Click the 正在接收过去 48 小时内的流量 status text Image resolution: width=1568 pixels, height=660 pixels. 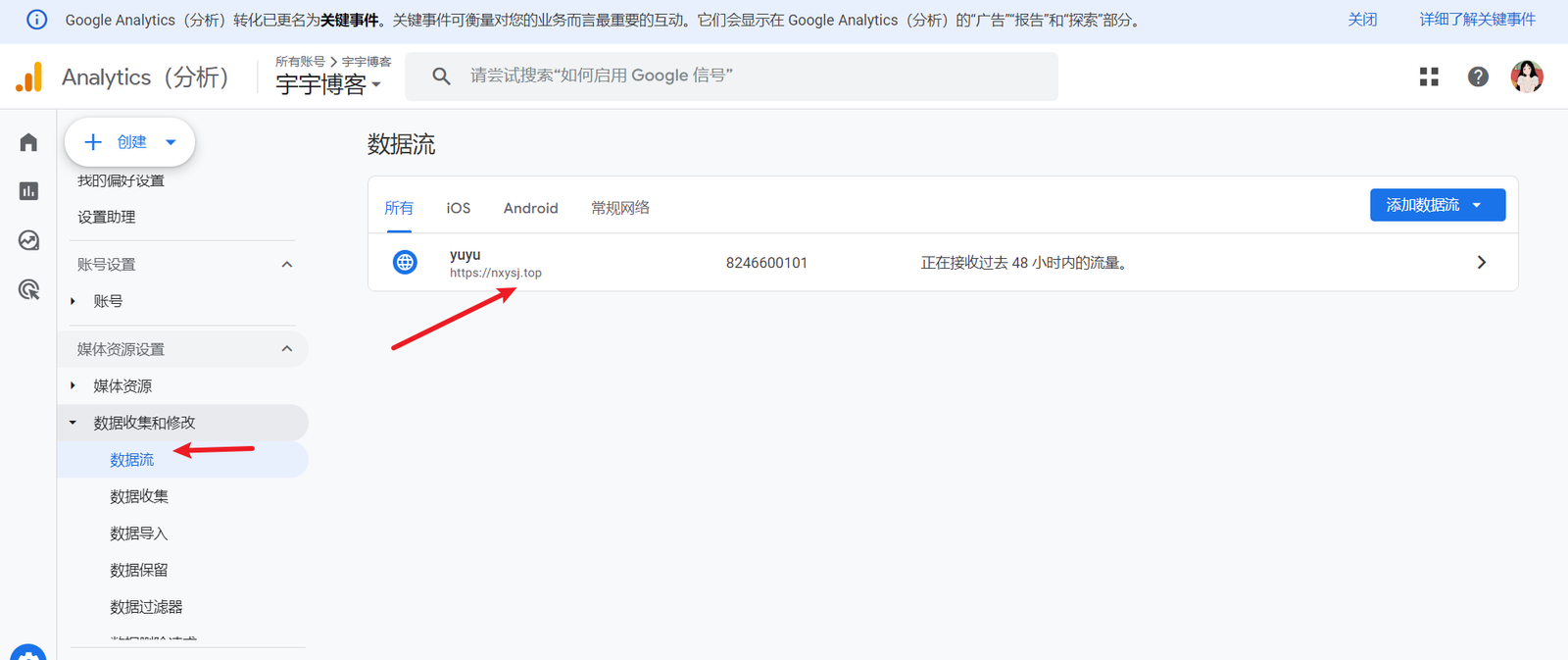point(1024,263)
